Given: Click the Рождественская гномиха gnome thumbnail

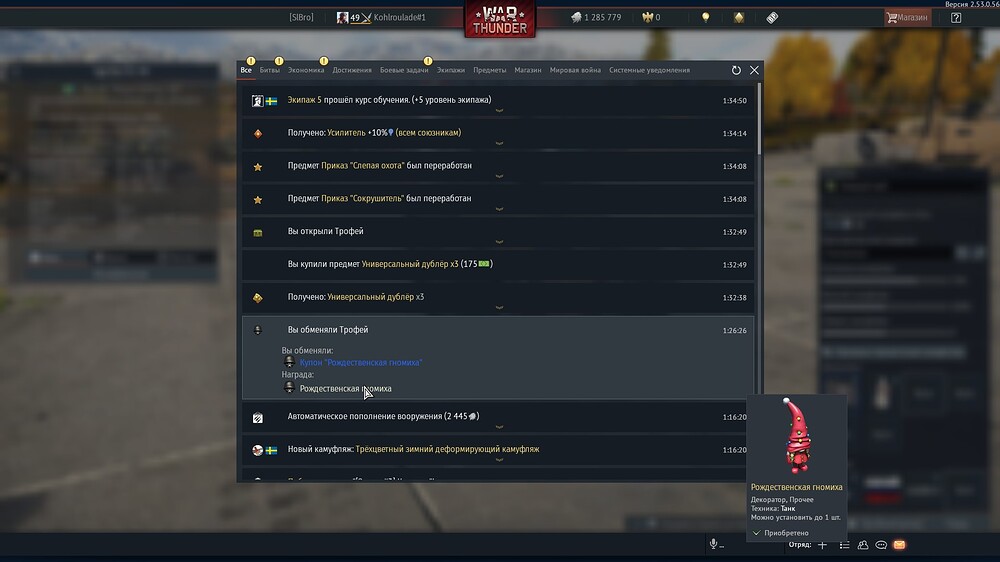Looking at the screenshot, I should pyautogui.click(x=797, y=436).
